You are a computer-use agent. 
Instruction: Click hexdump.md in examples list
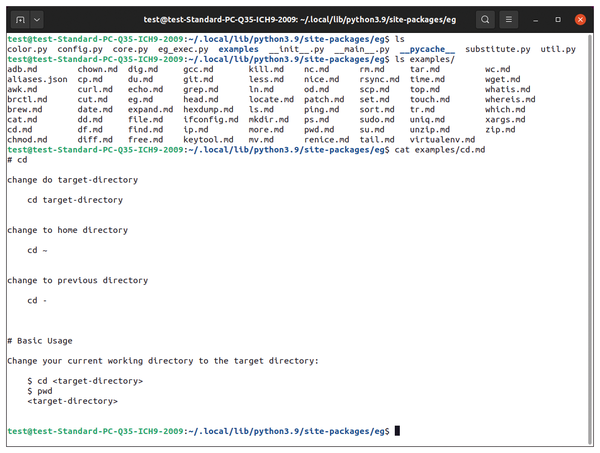[208, 109]
